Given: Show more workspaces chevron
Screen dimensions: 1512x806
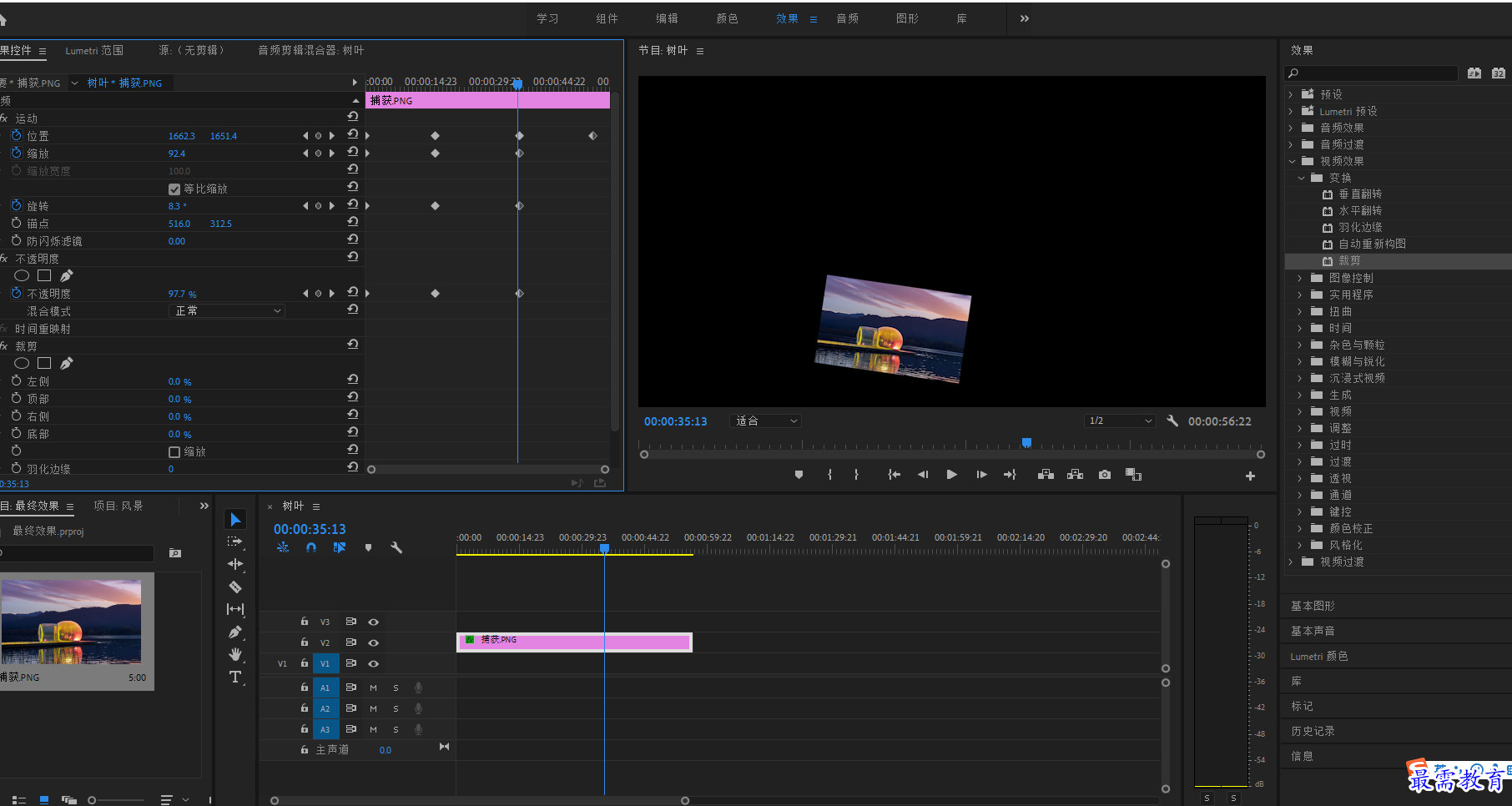Looking at the screenshot, I should (x=1024, y=18).
